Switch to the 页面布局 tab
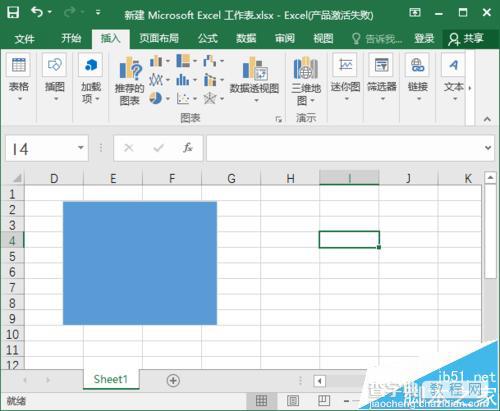500x411 pixels. (x=159, y=38)
